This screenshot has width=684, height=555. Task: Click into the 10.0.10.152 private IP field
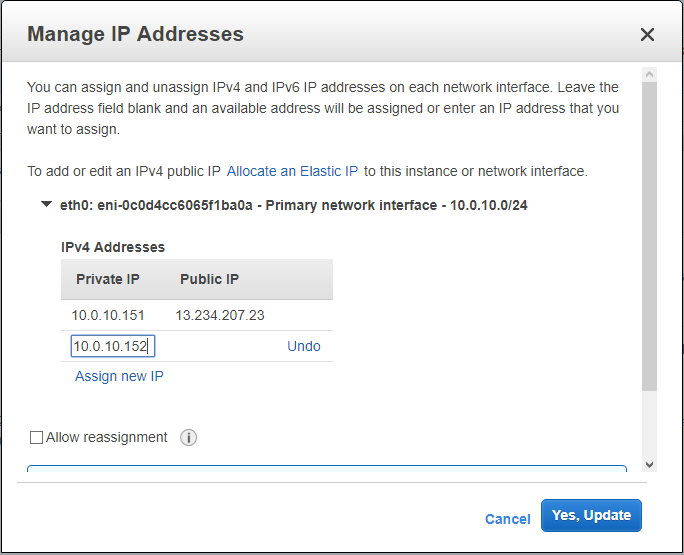112,346
